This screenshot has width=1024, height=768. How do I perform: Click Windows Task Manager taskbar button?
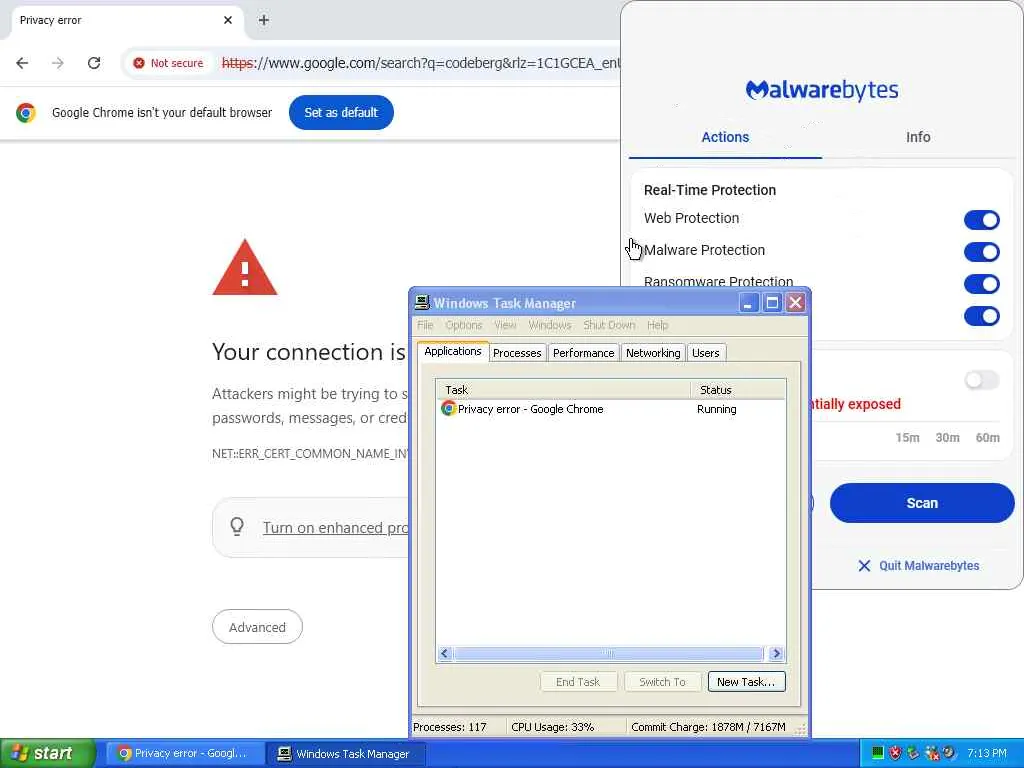(346, 754)
